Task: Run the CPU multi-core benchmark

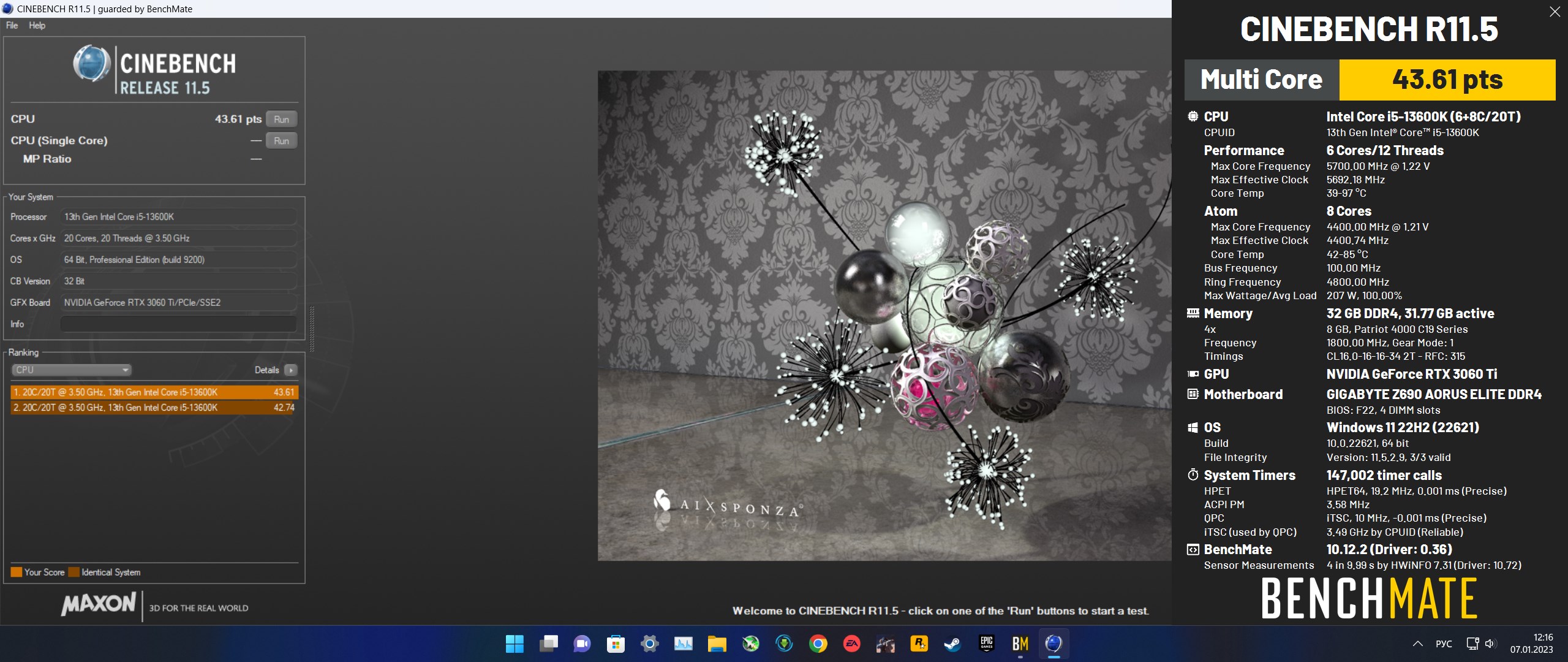Action: pyautogui.click(x=281, y=119)
